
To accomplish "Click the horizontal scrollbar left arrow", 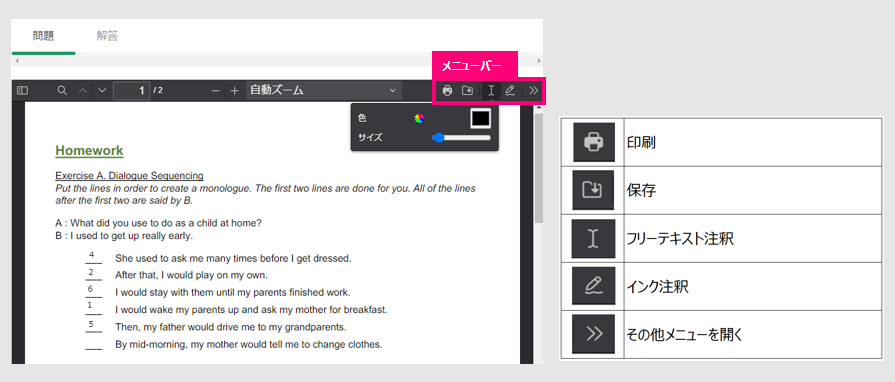I will tap(17, 60).
